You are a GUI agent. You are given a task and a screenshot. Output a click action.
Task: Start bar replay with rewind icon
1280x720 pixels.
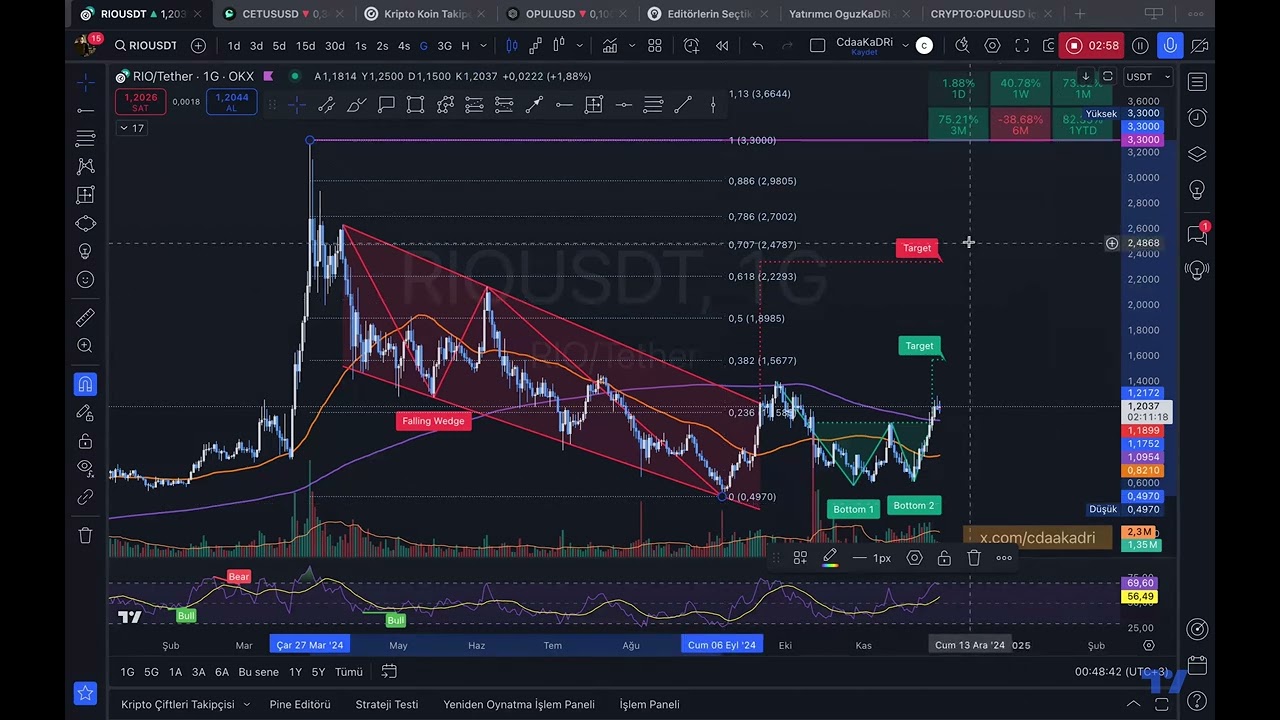722,46
